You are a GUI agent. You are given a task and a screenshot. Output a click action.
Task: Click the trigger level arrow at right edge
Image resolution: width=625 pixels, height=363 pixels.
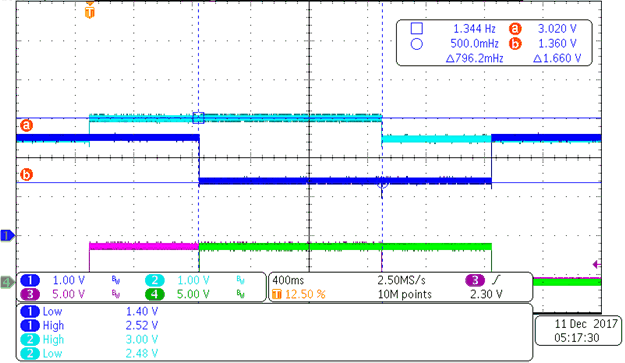(597, 264)
